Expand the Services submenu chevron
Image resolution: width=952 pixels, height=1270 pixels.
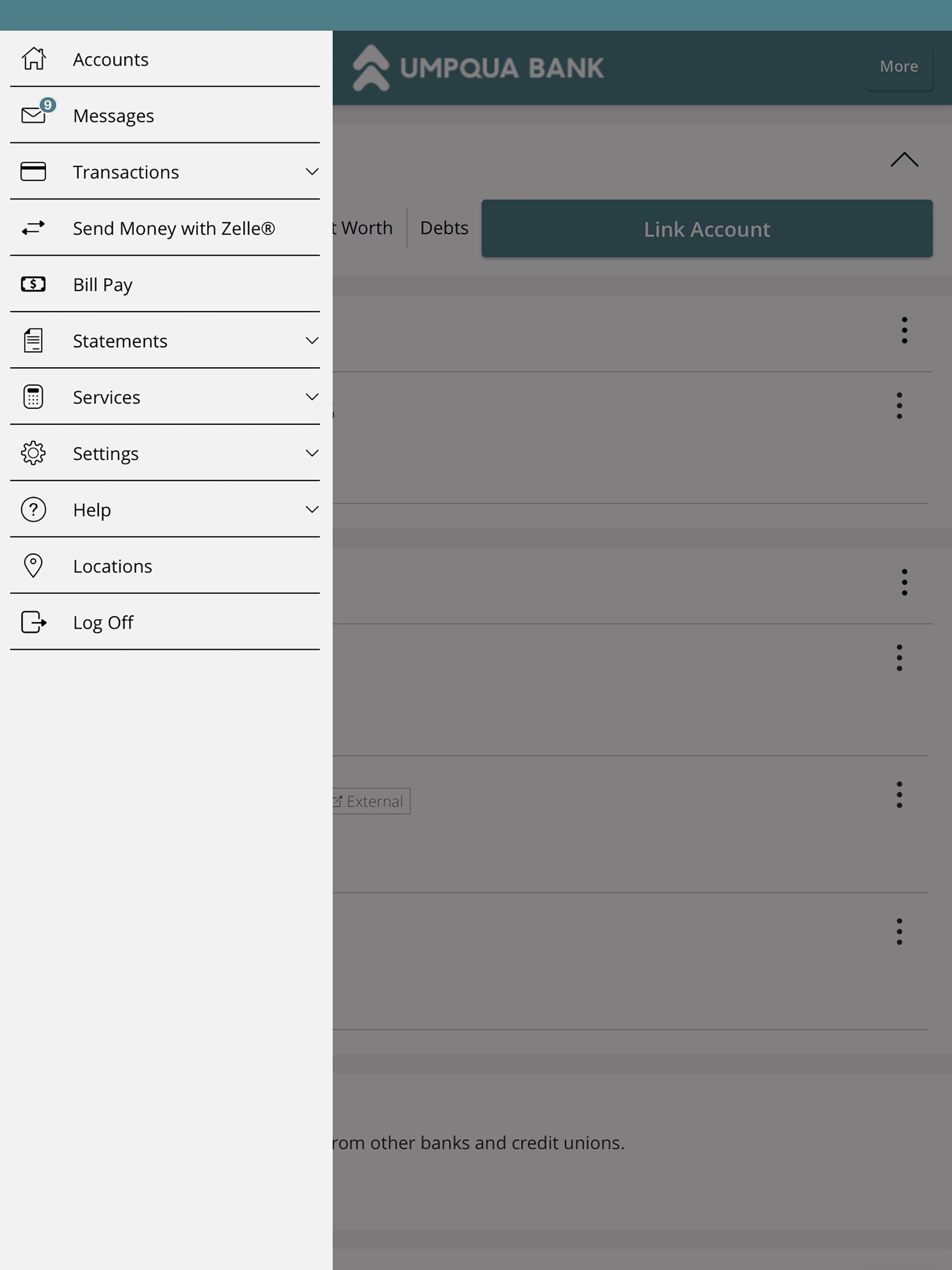[x=312, y=397]
